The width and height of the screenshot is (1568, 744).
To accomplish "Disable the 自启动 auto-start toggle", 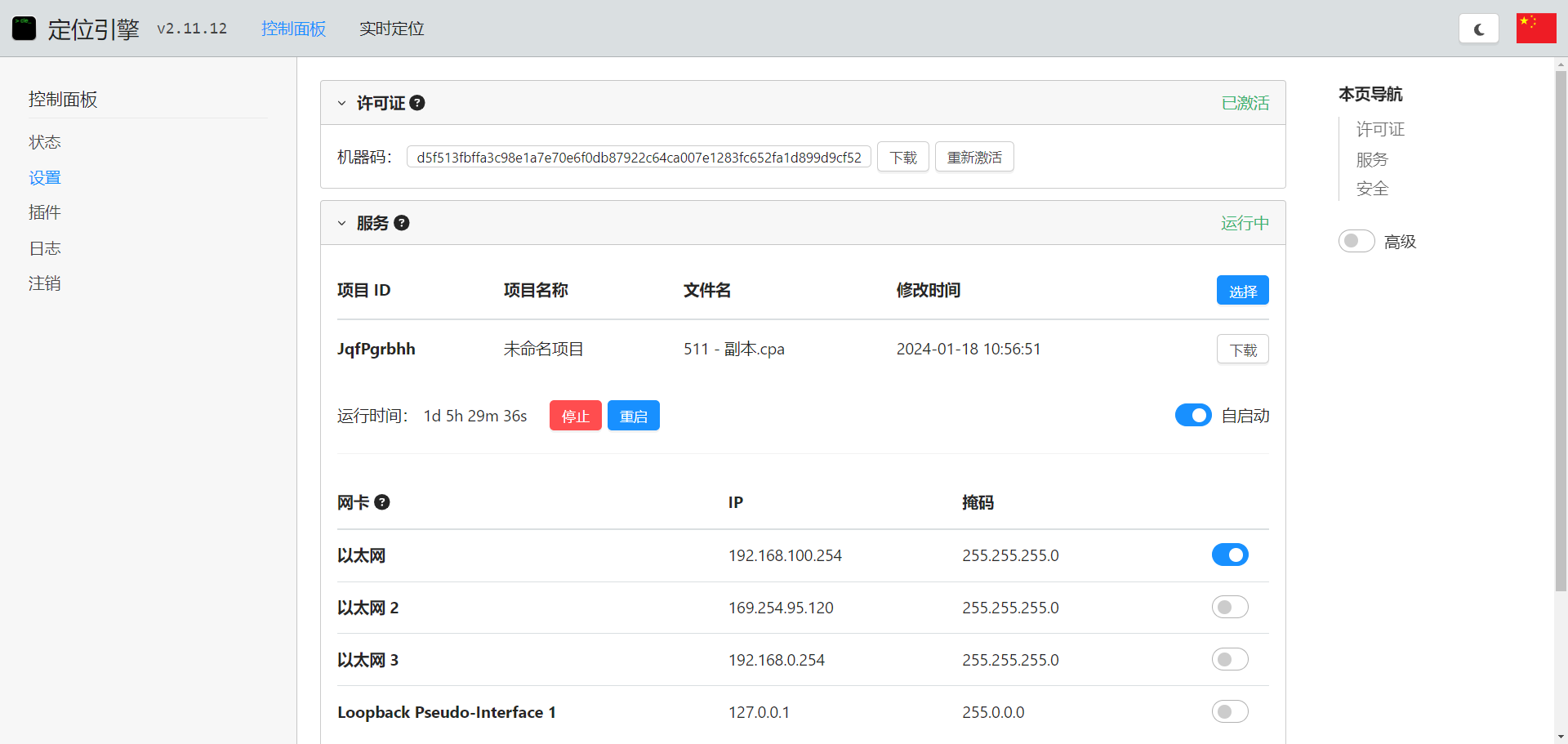I will 1192,416.
